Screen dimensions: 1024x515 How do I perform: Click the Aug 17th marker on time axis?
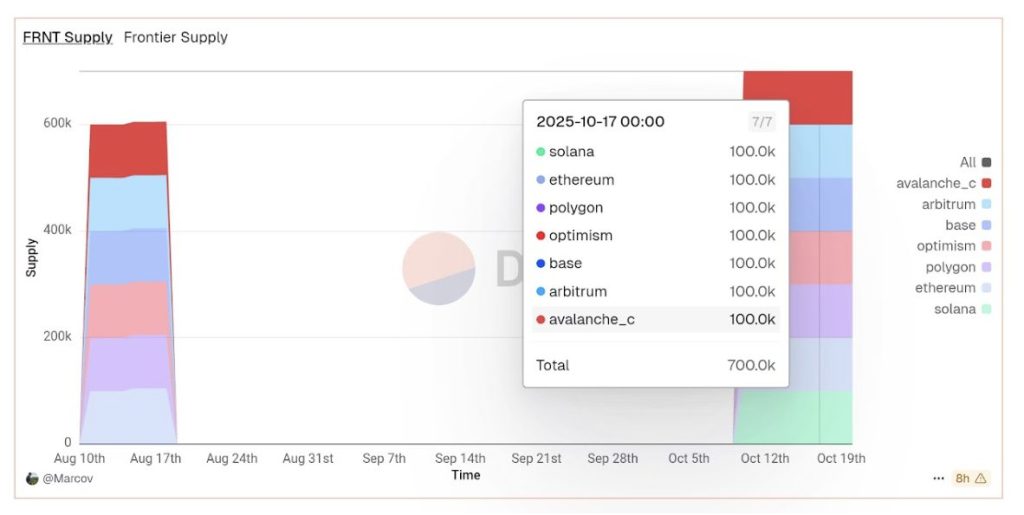click(155, 458)
